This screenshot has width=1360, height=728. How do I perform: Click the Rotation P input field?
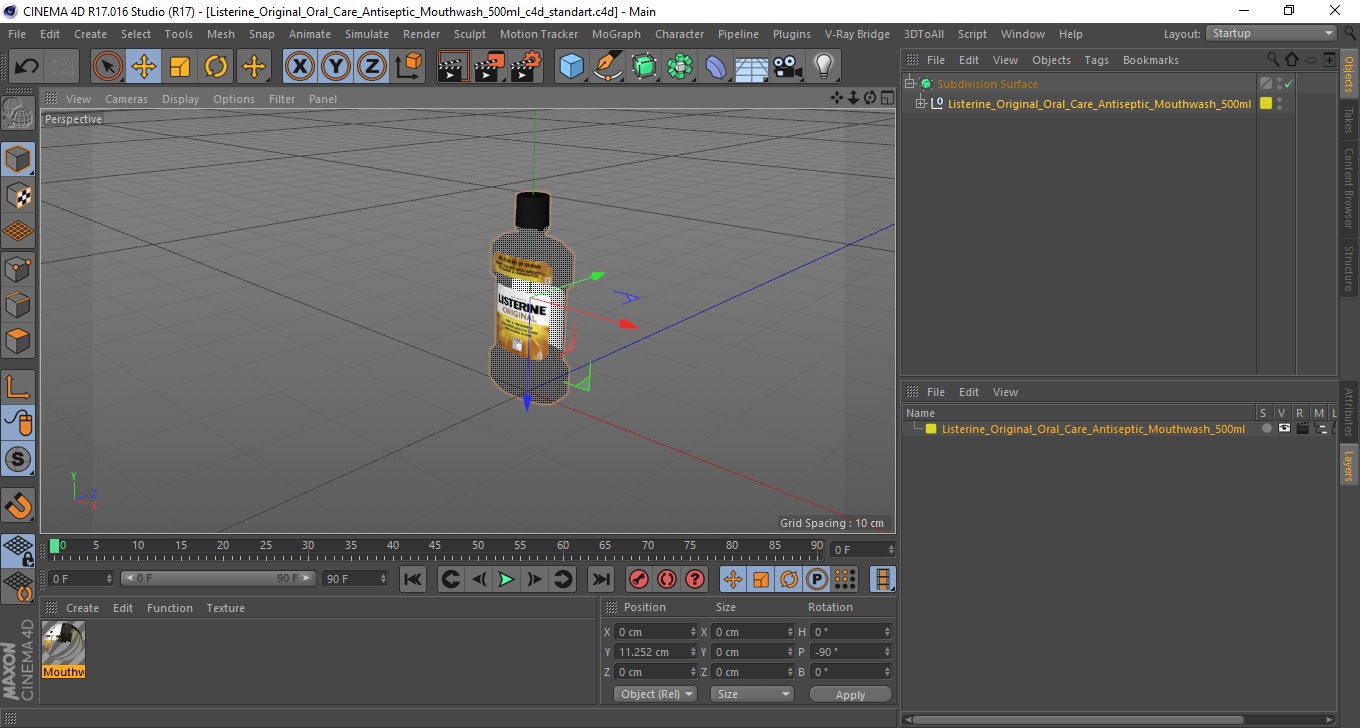(851, 652)
